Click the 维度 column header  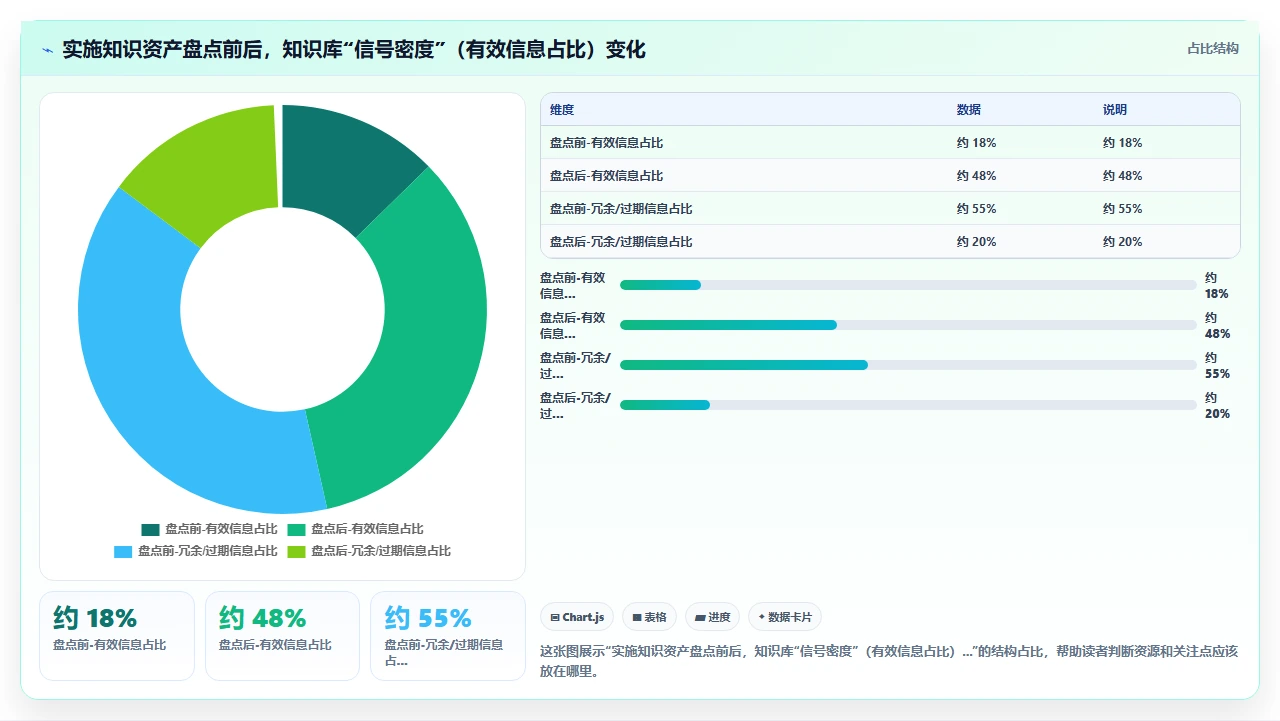pyautogui.click(x=562, y=110)
